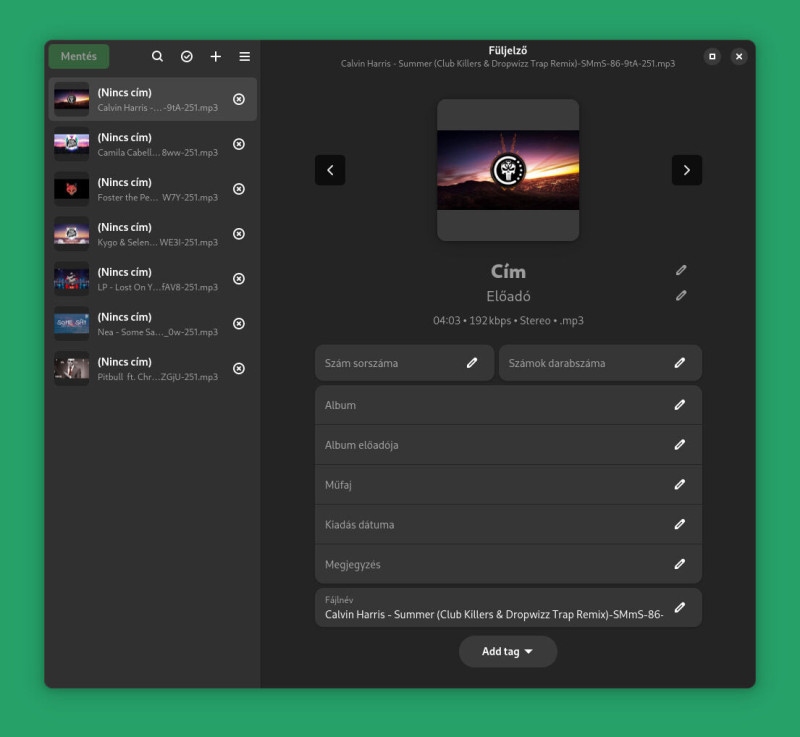Click the Műfaj input field

pyautogui.click(x=508, y=485)
